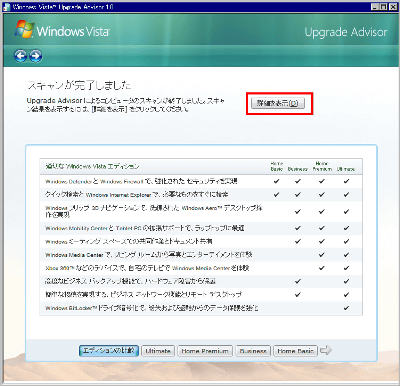The image size is (400, 386).
Task: Click the Windows Firewall link text
Action: coord(122,182)
